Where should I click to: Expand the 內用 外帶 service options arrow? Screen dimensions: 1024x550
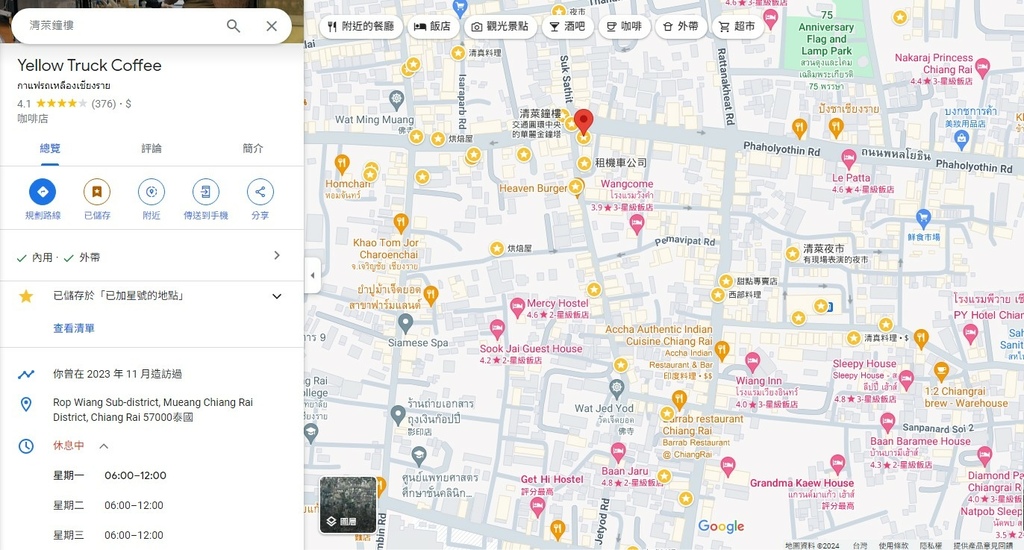277,255
